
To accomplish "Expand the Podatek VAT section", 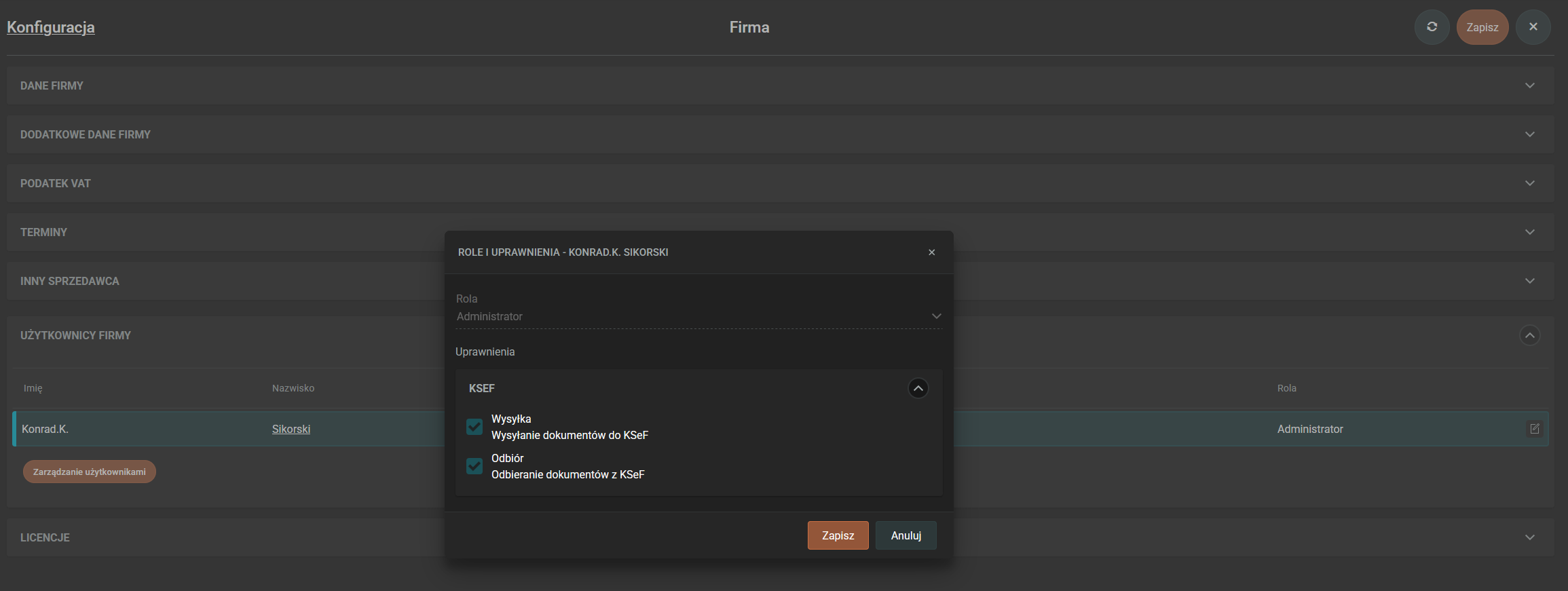I will (x=1529, y=183).
